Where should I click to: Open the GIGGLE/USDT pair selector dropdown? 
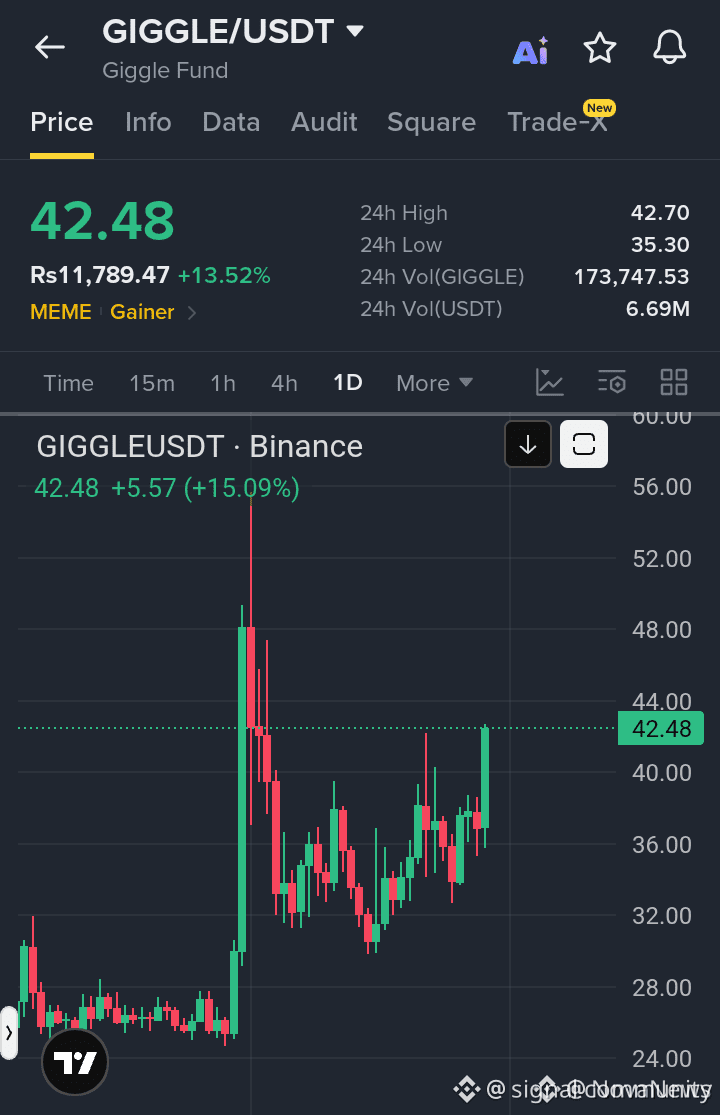pos(355,31)
